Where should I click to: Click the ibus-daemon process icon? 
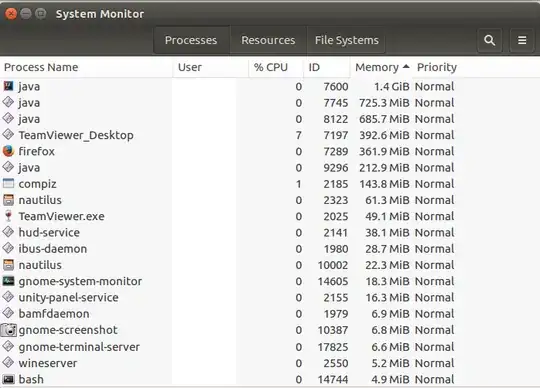click(x=8, y=248)
